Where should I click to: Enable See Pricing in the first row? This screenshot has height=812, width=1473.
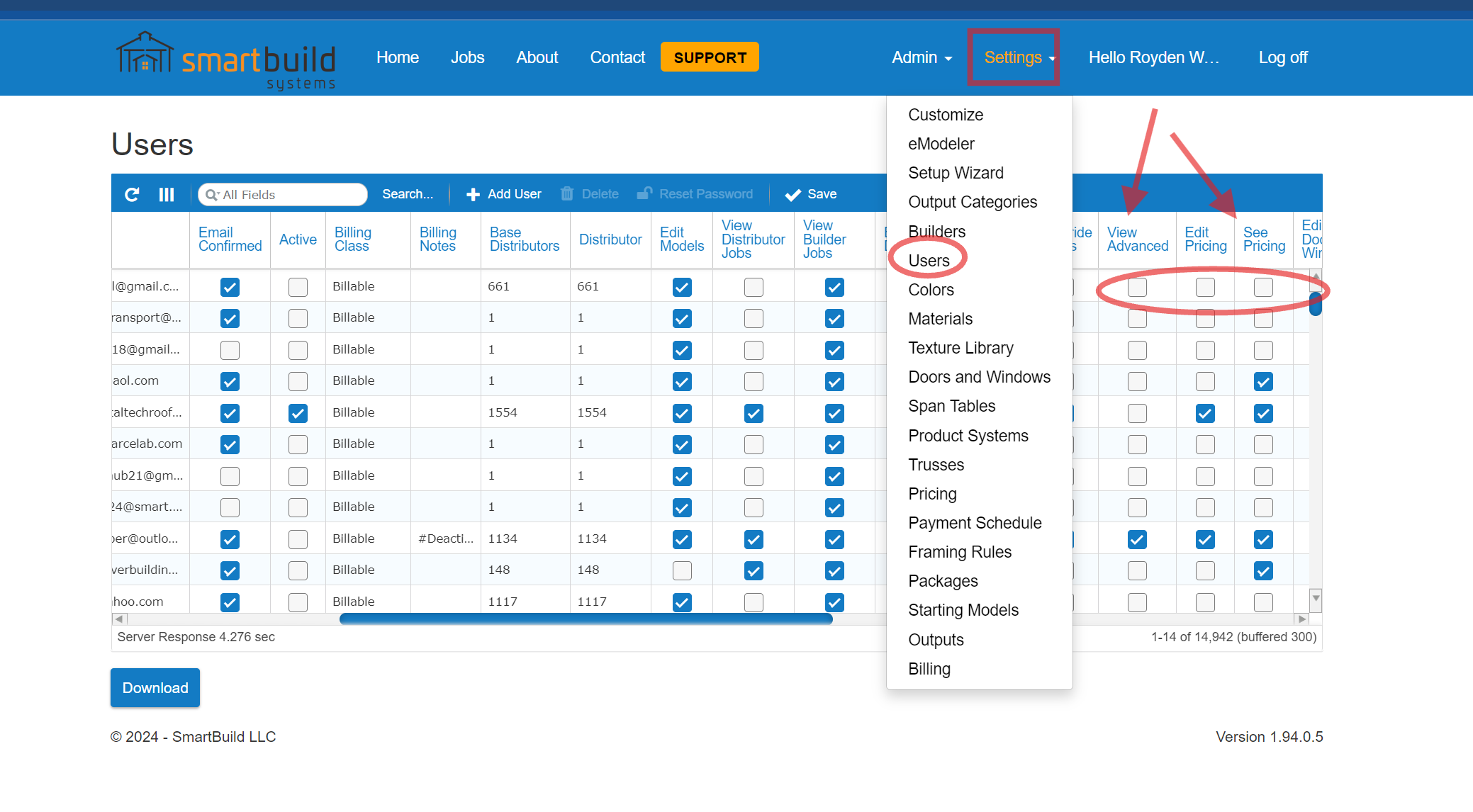coord(1263,287)
